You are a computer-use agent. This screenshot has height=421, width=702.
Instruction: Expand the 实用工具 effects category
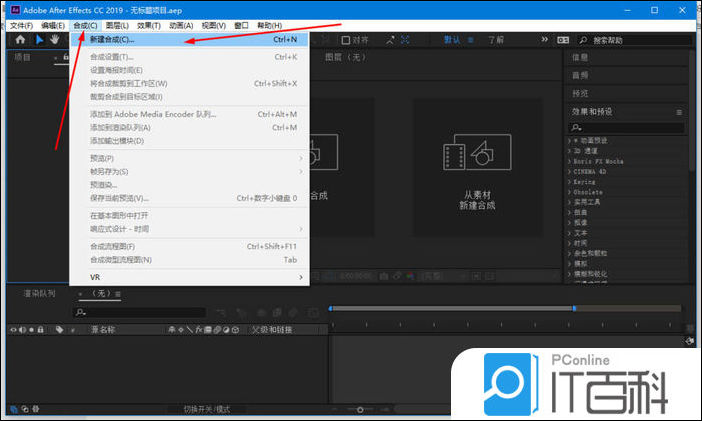569,202
